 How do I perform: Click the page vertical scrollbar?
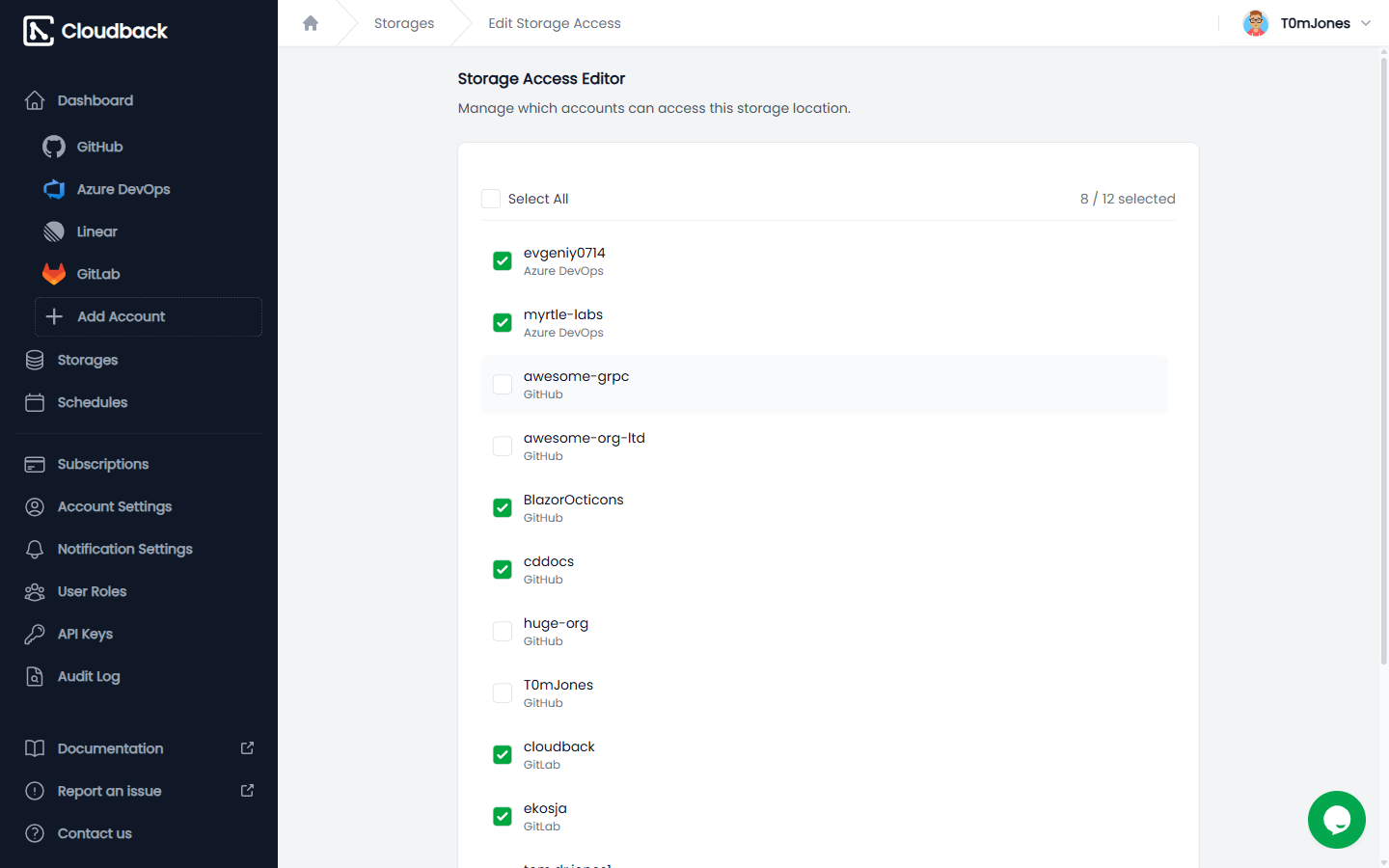tap(1384, 362)
